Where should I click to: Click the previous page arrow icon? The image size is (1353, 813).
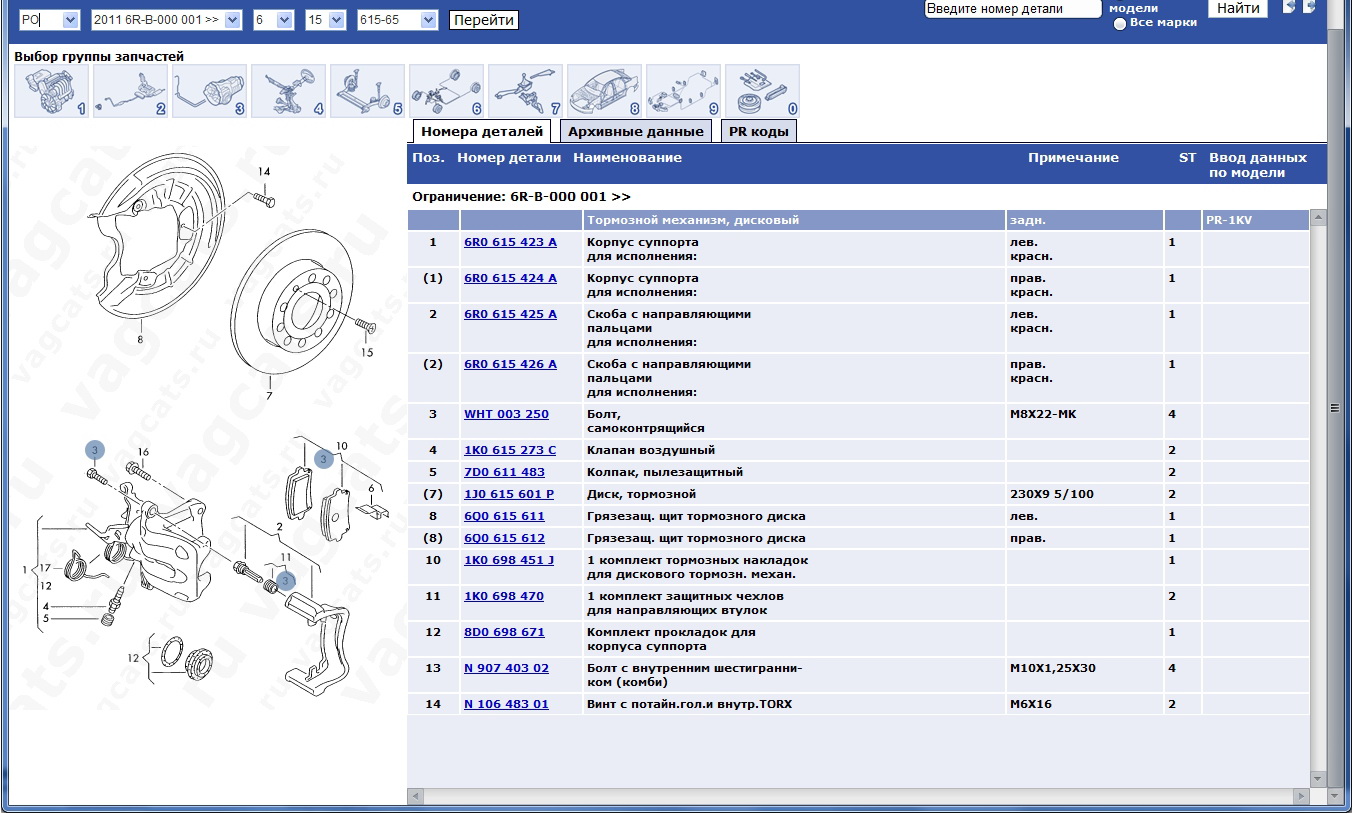pos(1289,7)
